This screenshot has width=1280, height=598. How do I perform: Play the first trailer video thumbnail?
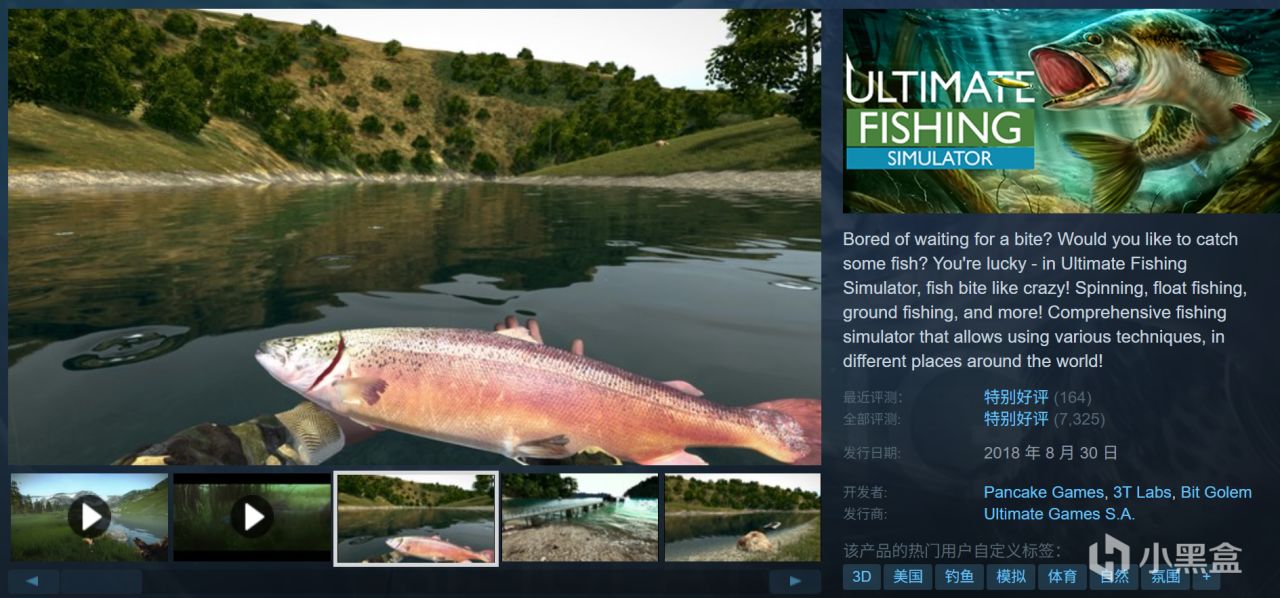tap(89, 517)
